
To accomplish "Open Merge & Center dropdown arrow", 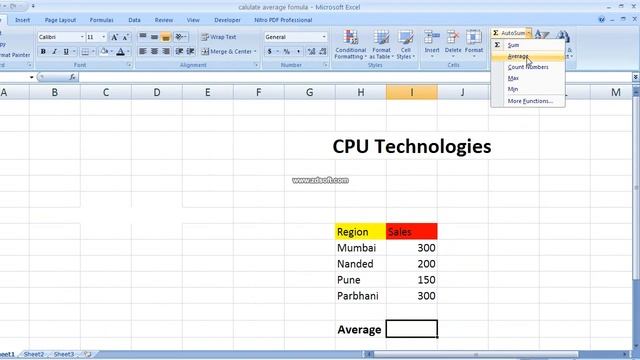I will pyautogui.click(x=256, y=51).
